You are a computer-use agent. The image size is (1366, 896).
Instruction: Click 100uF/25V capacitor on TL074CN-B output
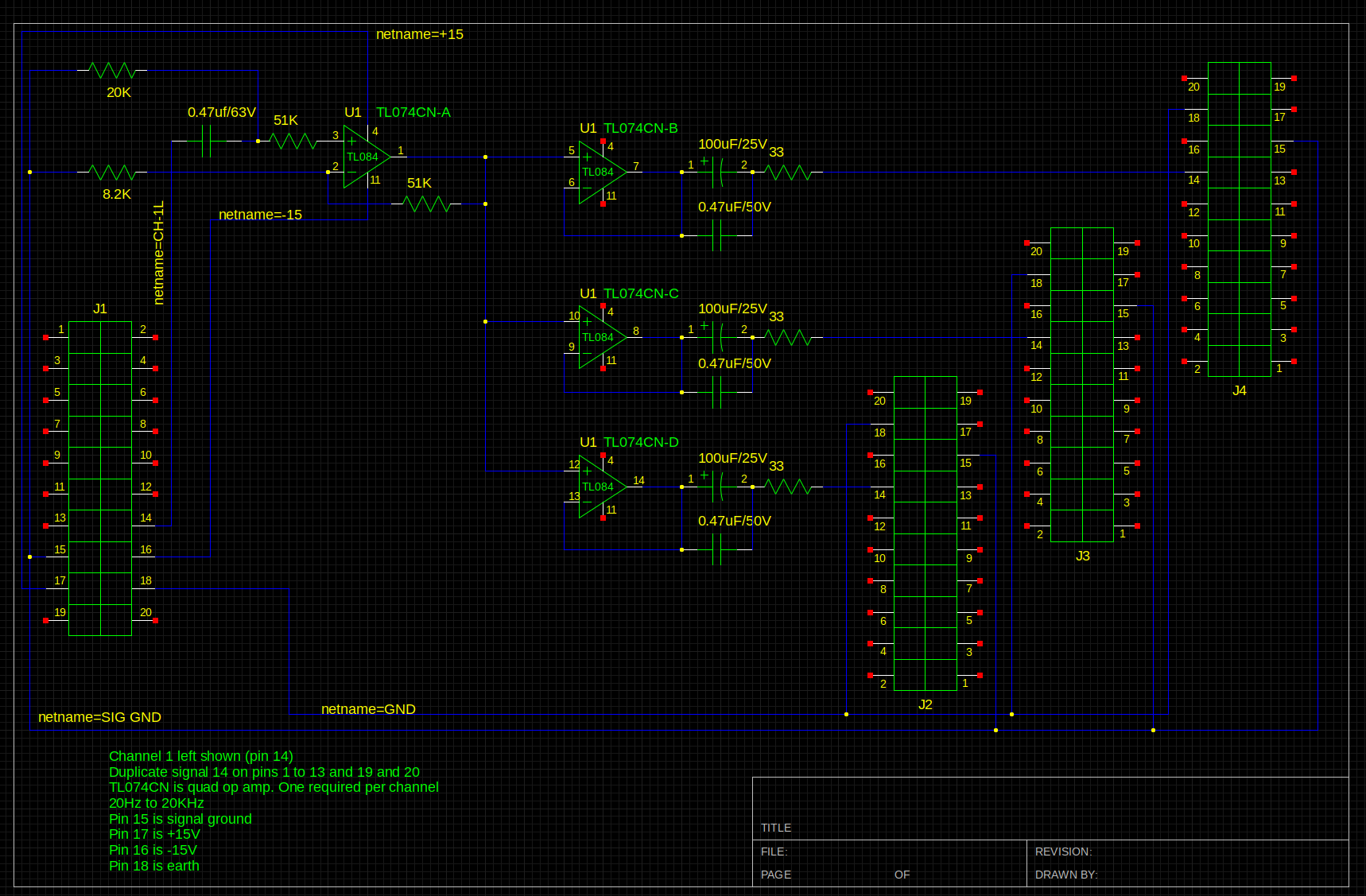[x=717, y=172]
